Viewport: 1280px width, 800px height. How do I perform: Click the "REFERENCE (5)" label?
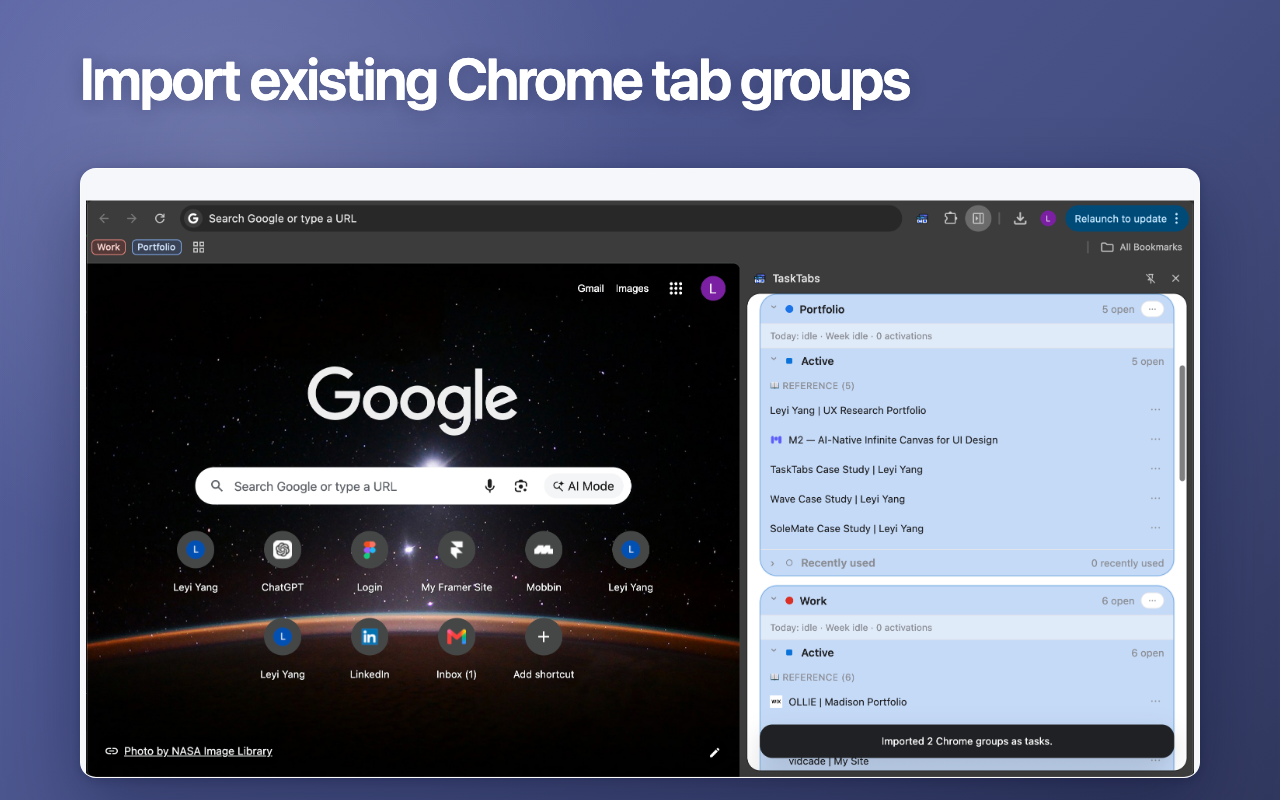point(818,386)
